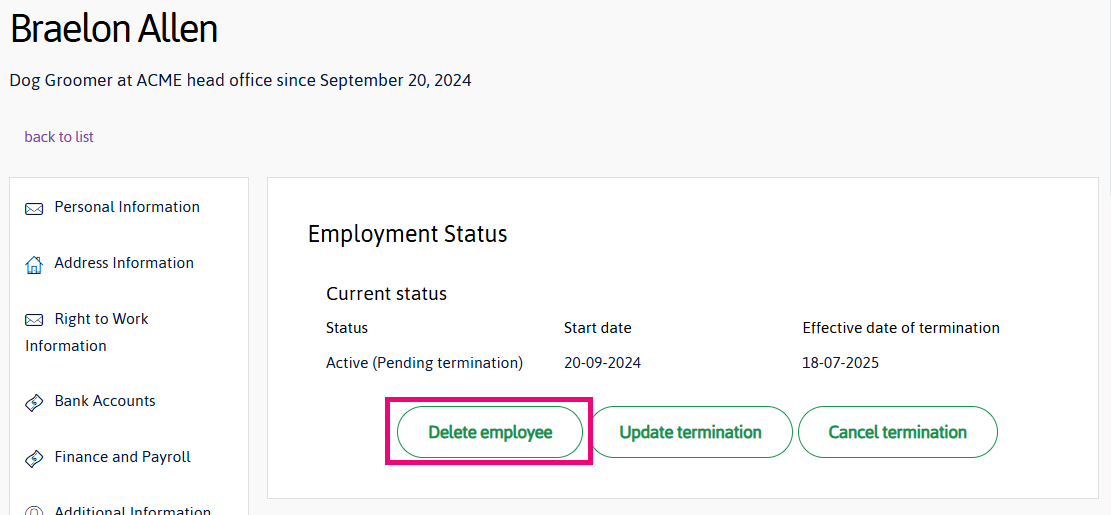Follow the back to list link
Screen dimensions: 1111x515
pos(59,137)
